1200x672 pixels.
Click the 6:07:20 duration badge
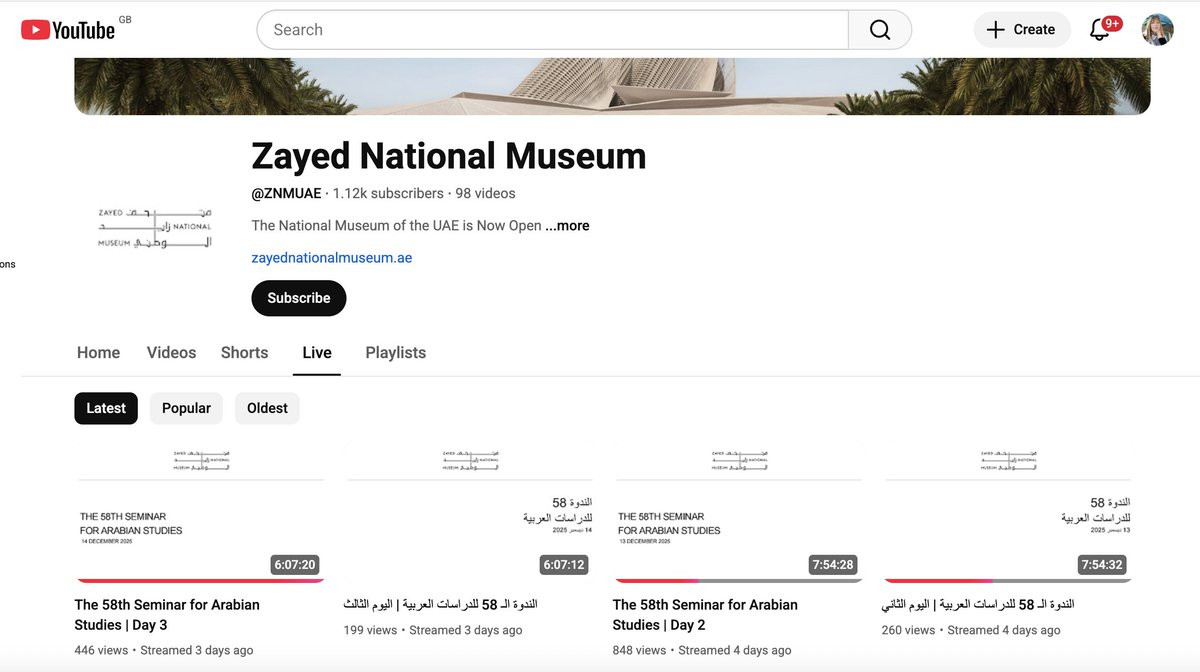coord(294,565)
